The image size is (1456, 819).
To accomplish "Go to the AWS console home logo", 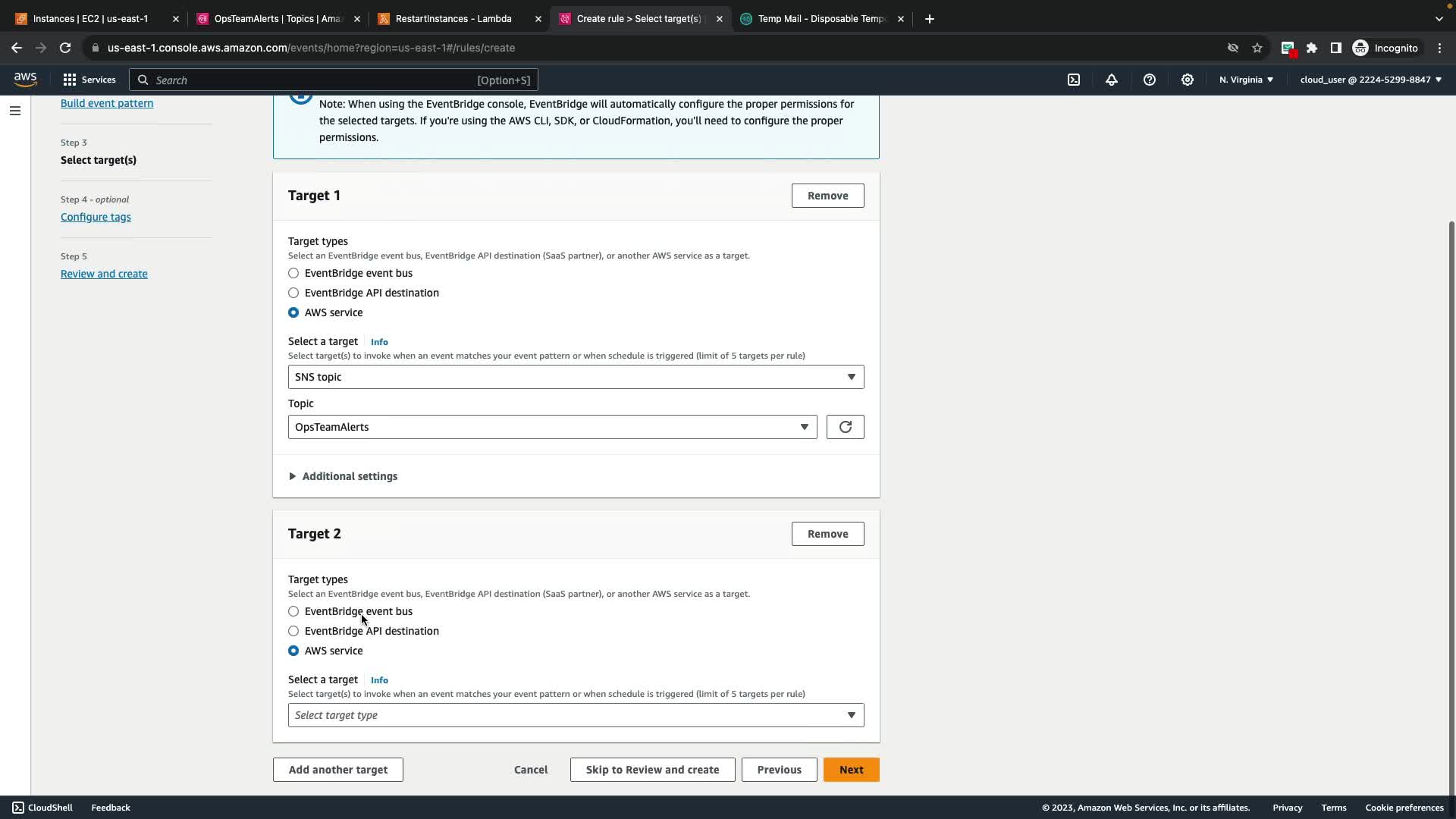I will [x=25, y=80].
